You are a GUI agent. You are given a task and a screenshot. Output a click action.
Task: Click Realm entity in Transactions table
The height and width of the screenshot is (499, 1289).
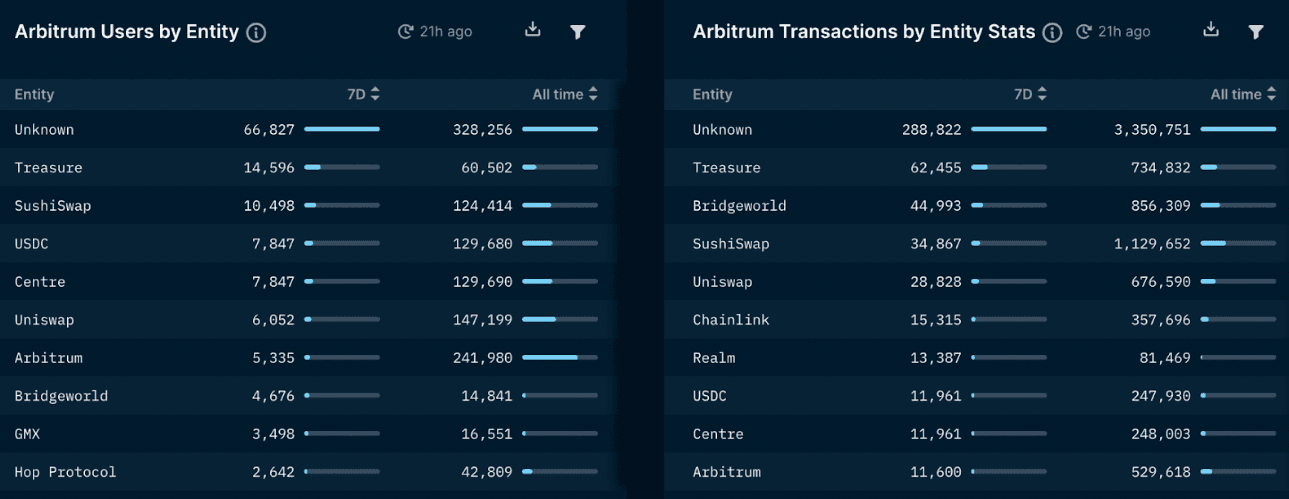click(x=714, y=358)
